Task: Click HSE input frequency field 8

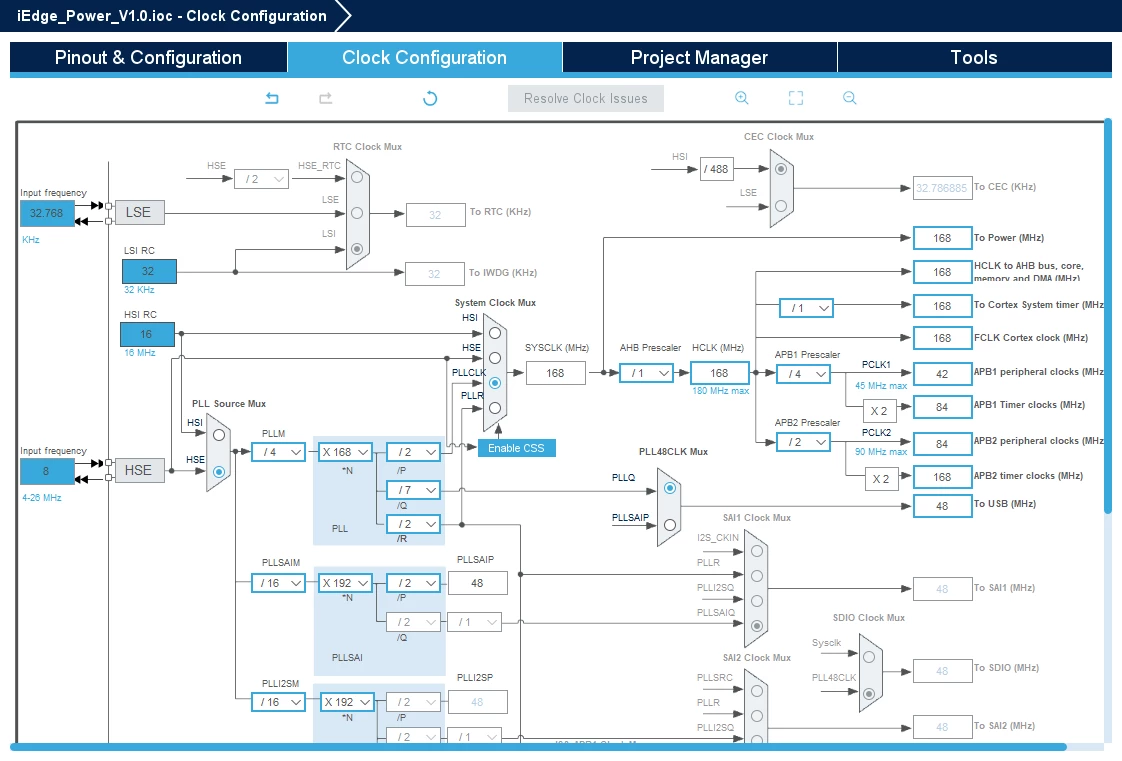Action: [x=47, y=472]
